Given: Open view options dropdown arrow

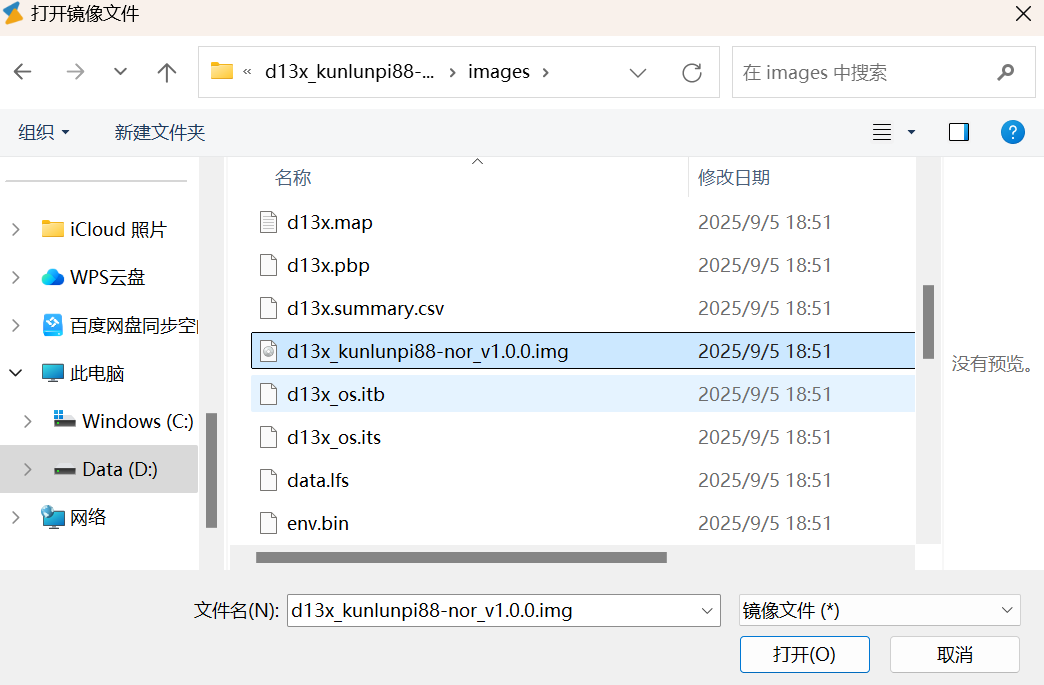Looking at the screenshot, I should click(911, 132).
